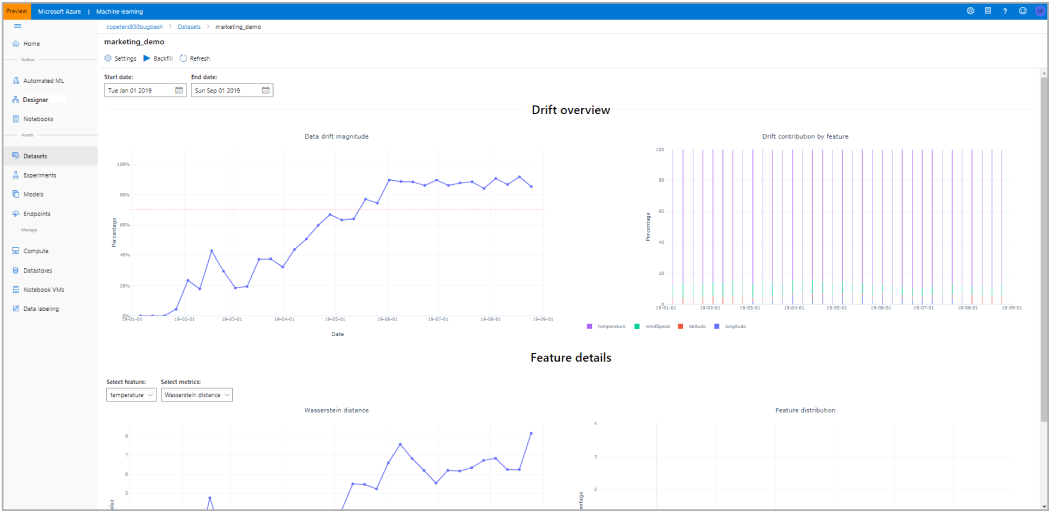The height and width of the screenshot is (511, 1049).
Task: Open Notebooks section label
Action: [38, 119]
